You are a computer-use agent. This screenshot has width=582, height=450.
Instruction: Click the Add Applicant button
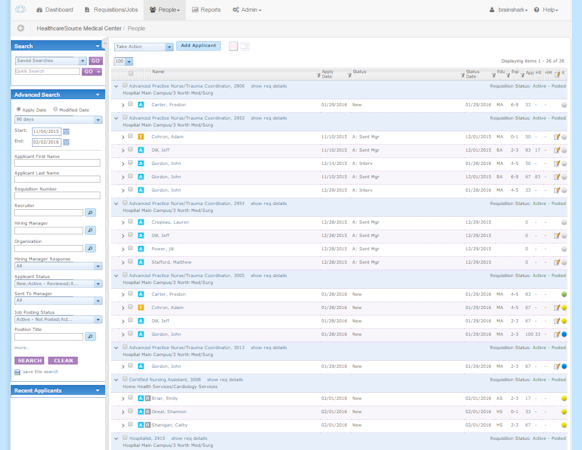point(199,46)
